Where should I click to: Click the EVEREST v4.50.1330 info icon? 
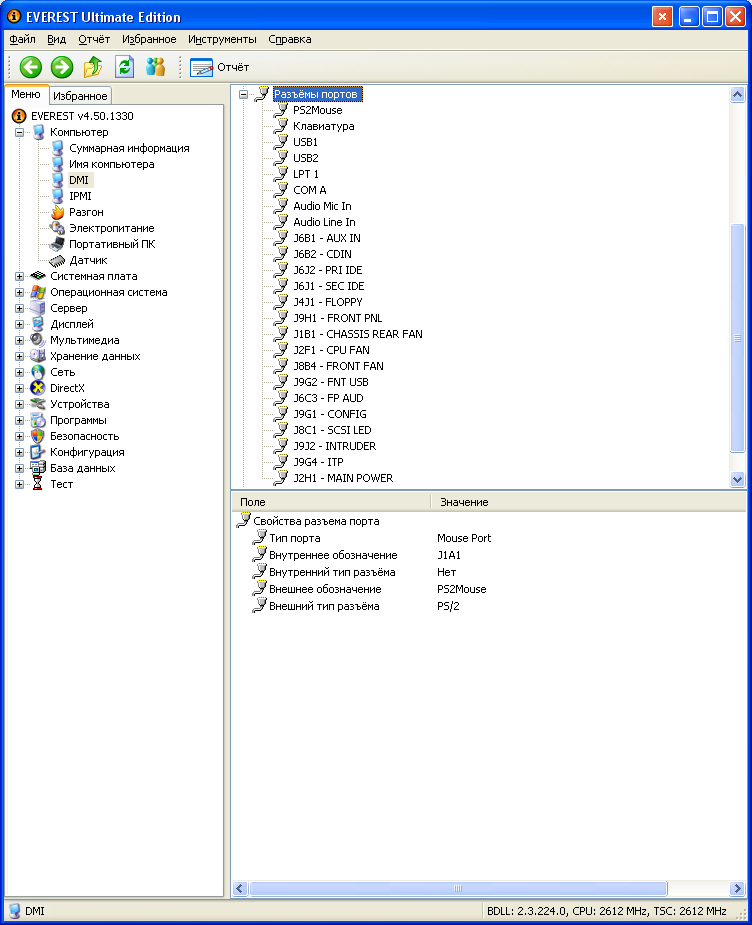coord(19,116)
